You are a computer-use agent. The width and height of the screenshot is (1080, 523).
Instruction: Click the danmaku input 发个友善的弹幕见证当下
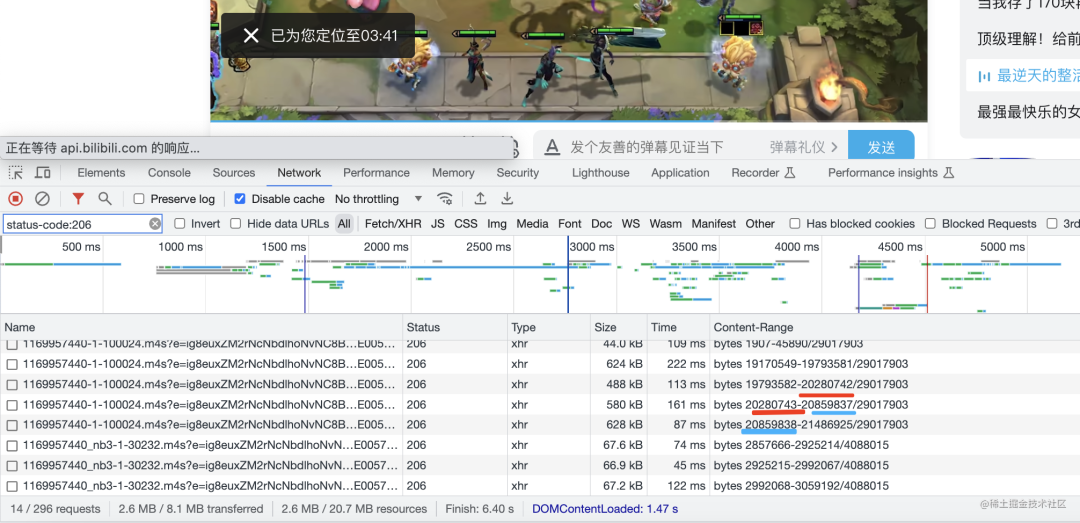[647, 147]
